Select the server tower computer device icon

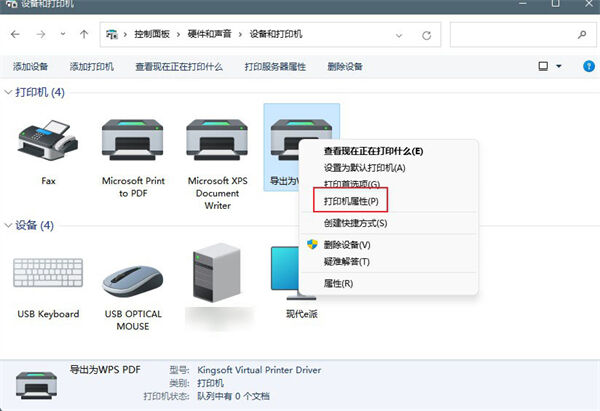point(217,272)
